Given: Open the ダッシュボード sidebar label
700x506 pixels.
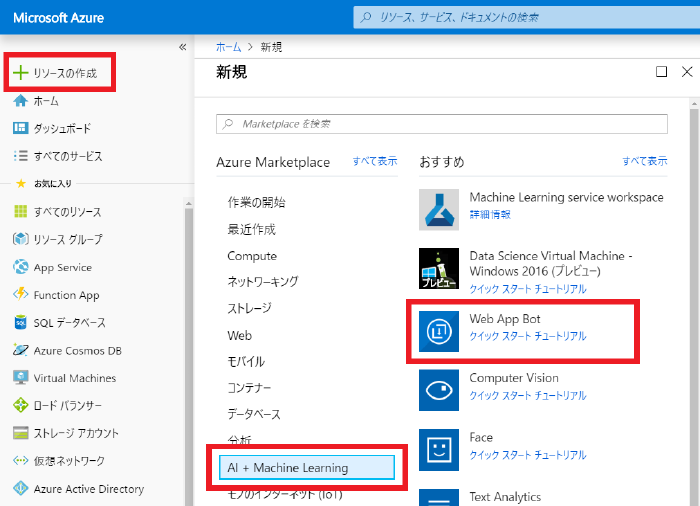Looking at the screenshot, I should coord(62,129).
